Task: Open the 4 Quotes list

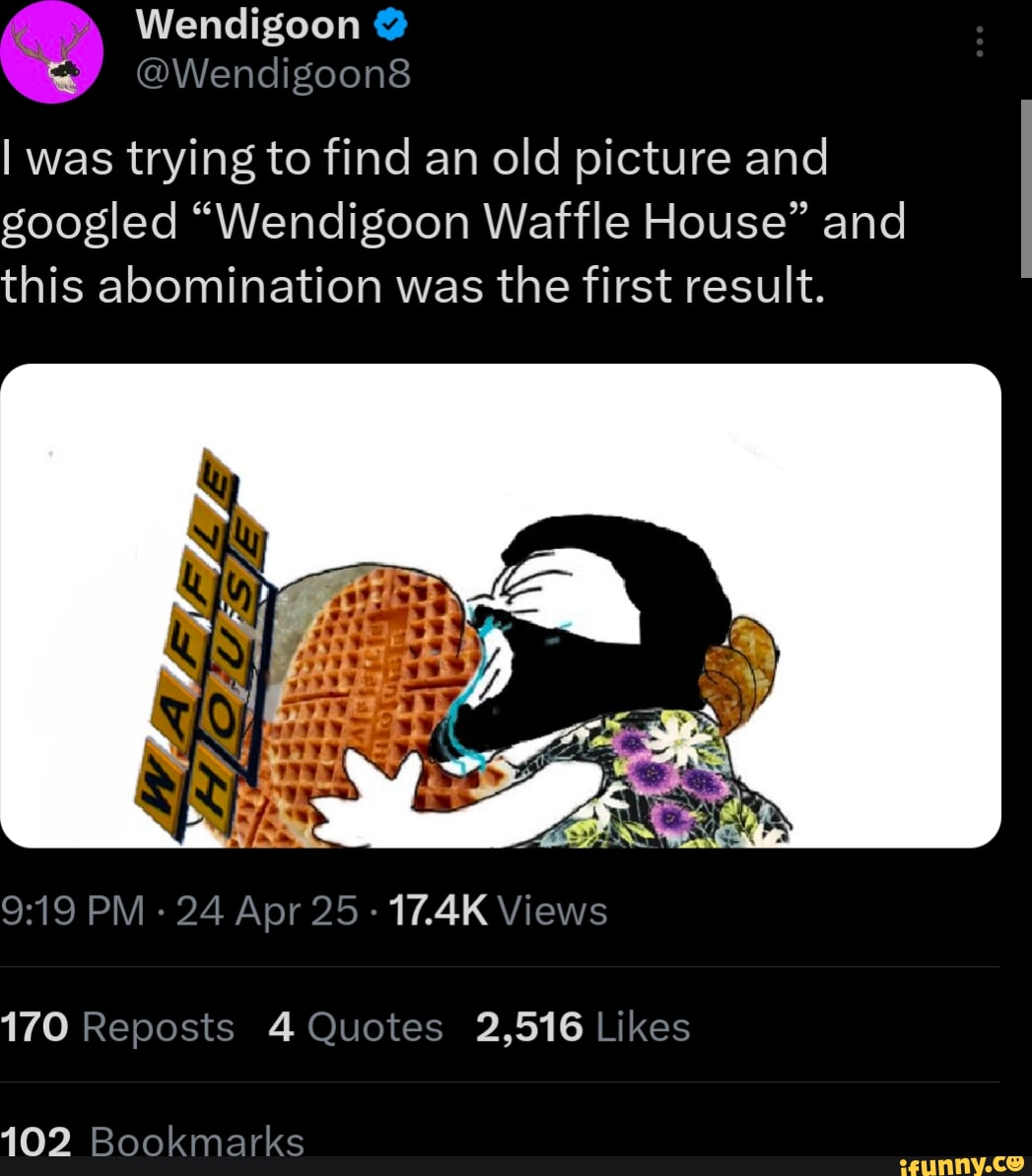Action: coord(356,1027)
